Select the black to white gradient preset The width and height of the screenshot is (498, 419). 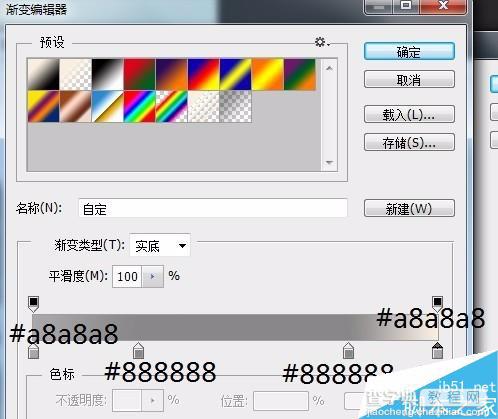coord(108,74)
